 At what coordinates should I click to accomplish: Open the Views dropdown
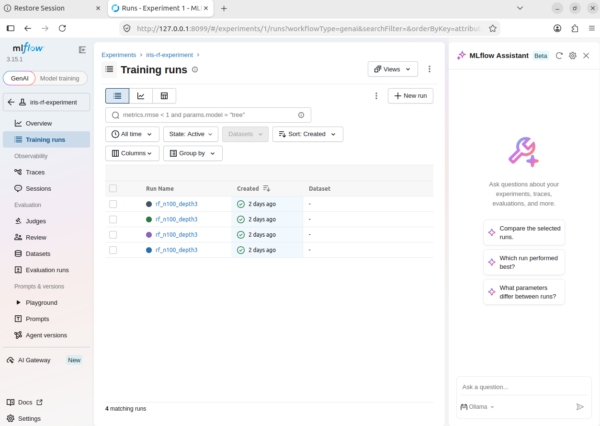(393, 69)
